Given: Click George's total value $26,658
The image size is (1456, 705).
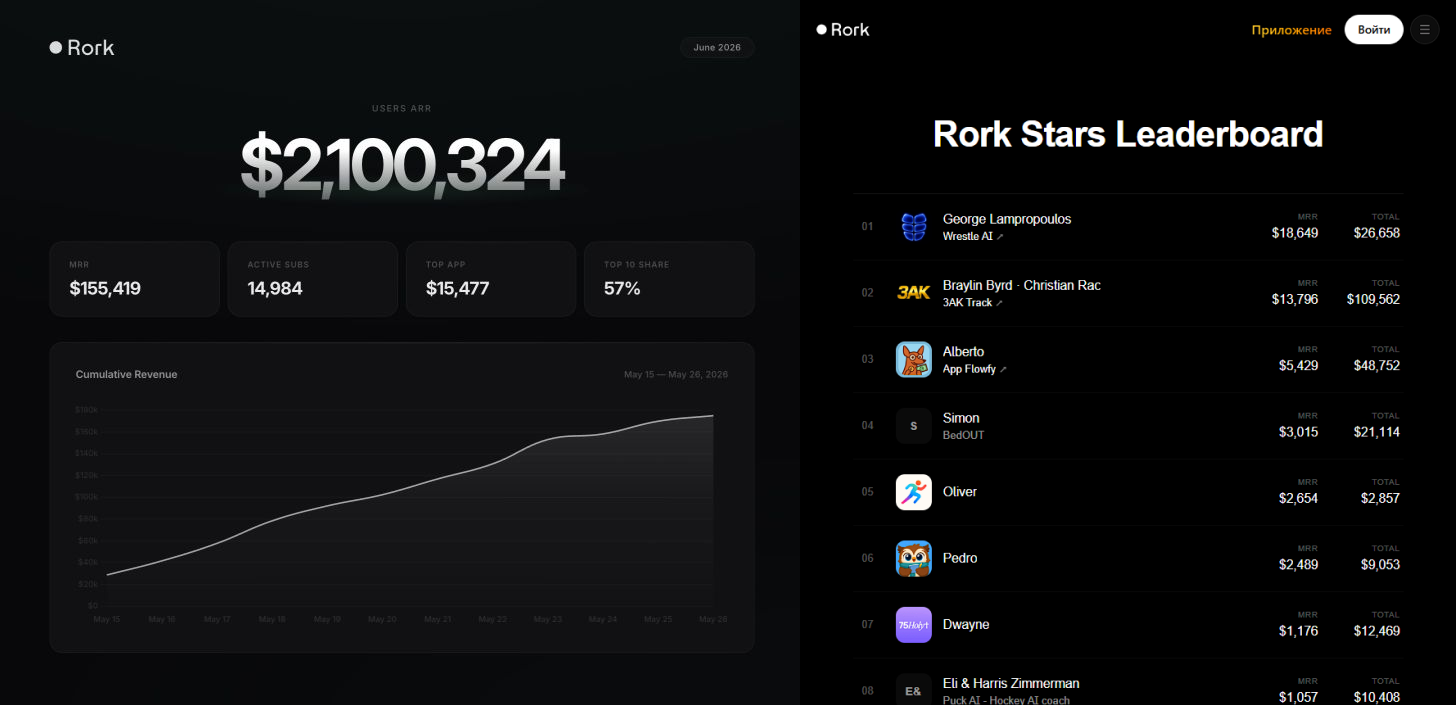Looking at the screenshot, I should click(x=1377, y=233).
